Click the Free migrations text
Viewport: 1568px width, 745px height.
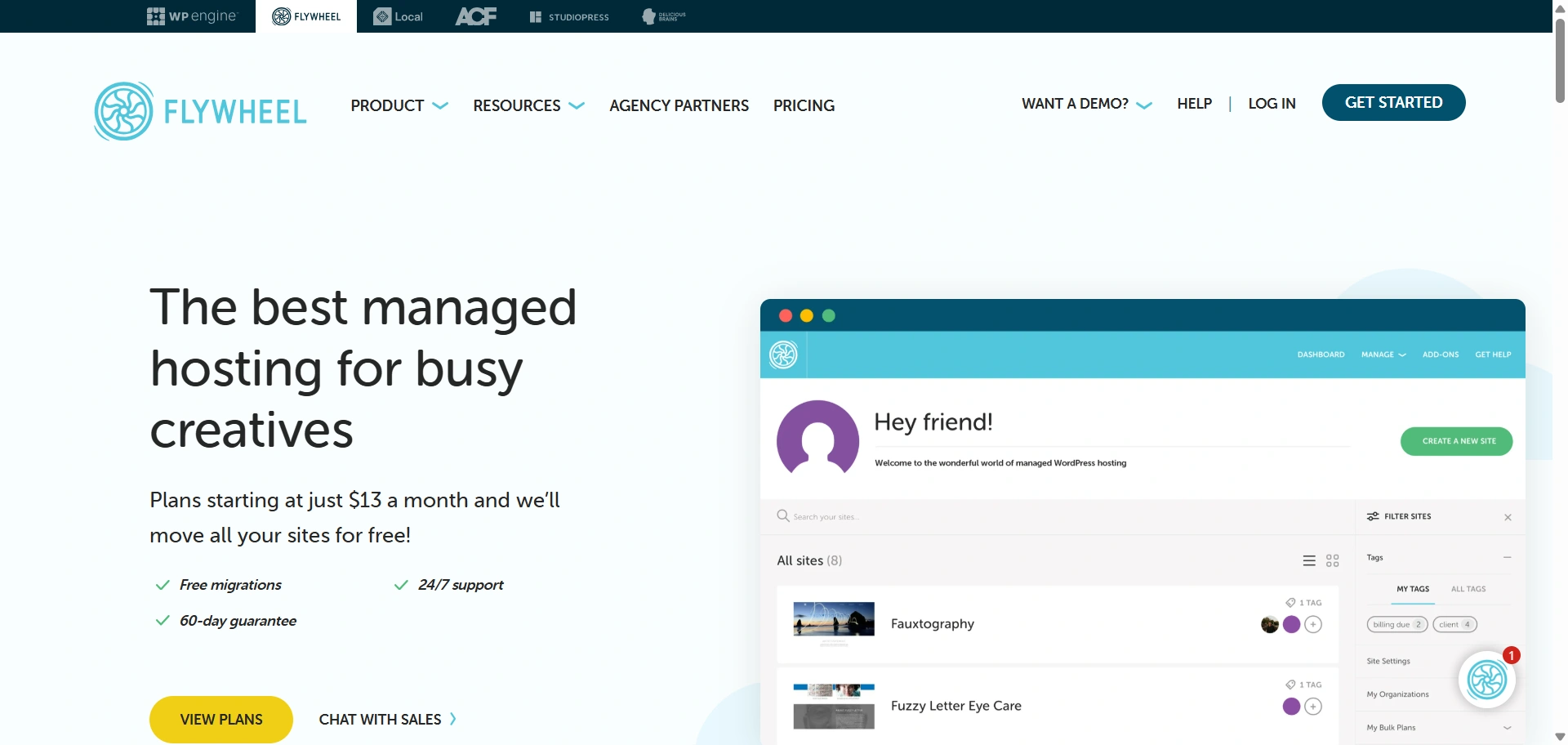(230, 585)
